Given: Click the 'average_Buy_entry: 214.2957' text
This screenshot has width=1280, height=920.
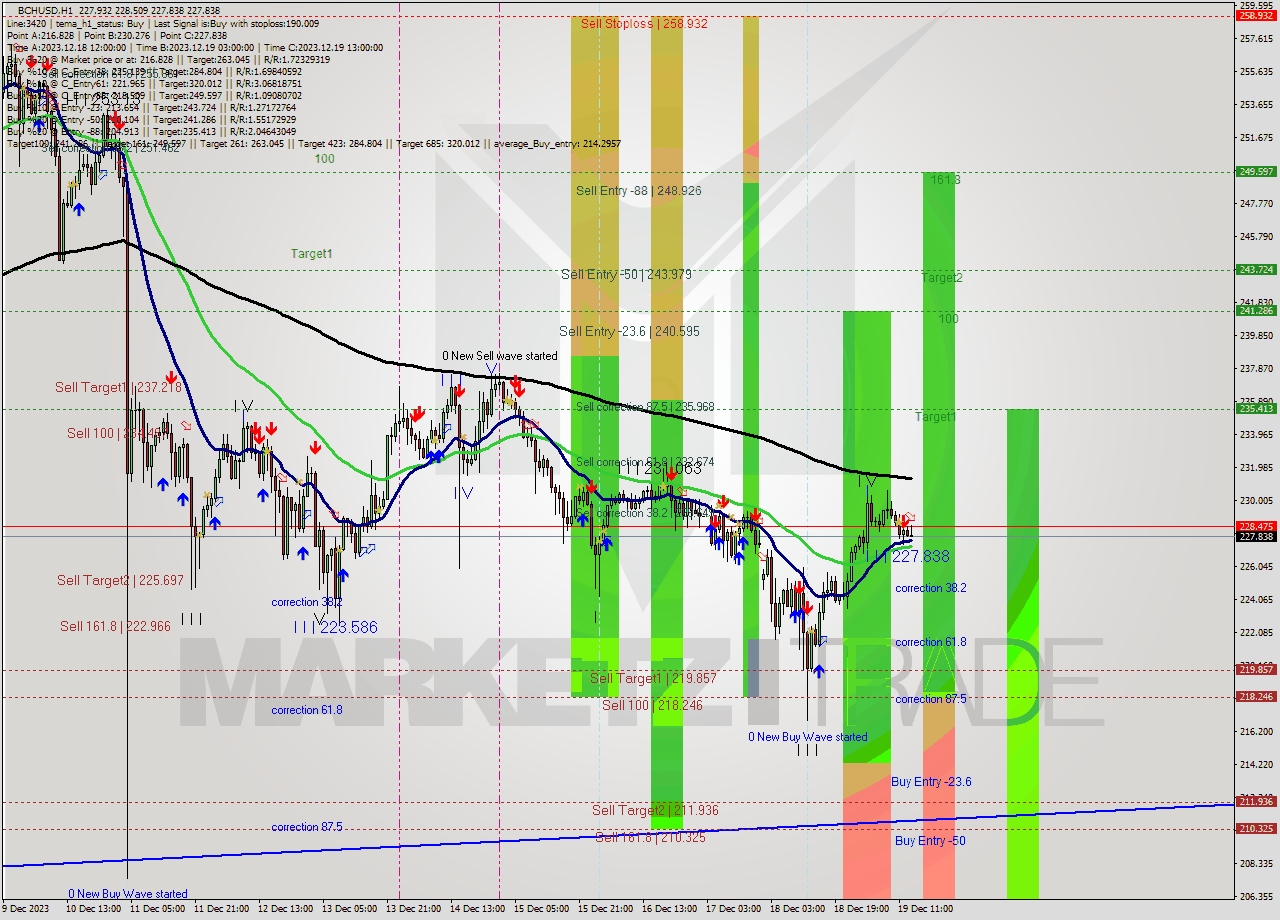Looking at the screenshot, I should coord(555,144).
